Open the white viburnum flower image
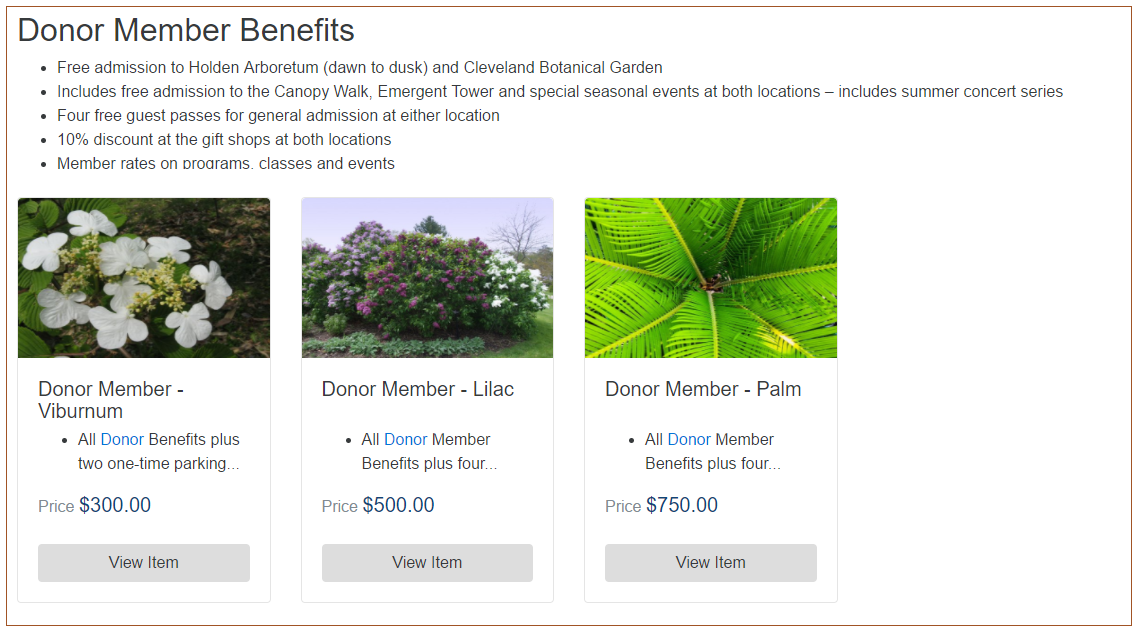The width and height of the screenshot is (1137, 632). coord(144,278)
